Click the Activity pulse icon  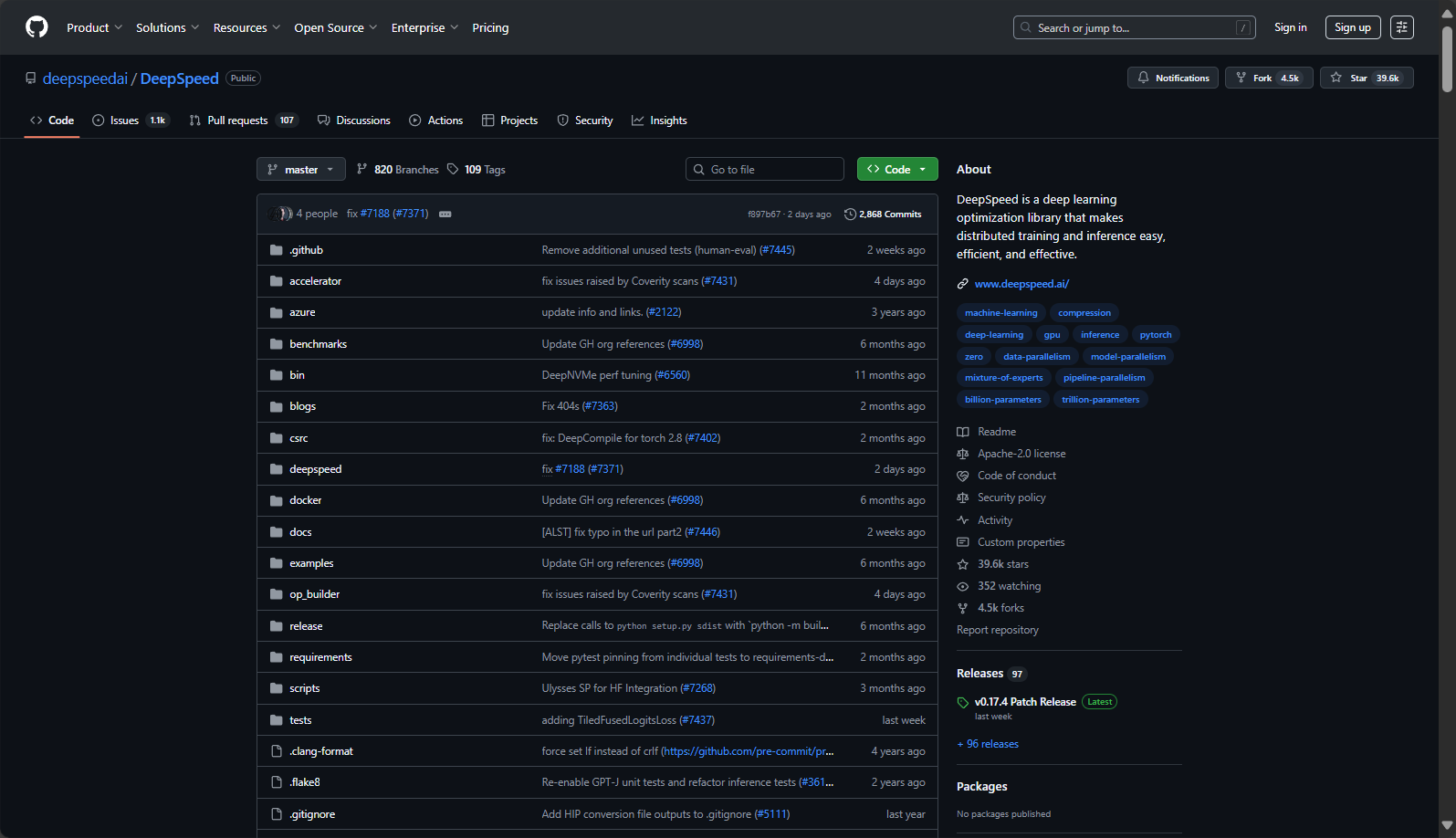coord(962,520)
